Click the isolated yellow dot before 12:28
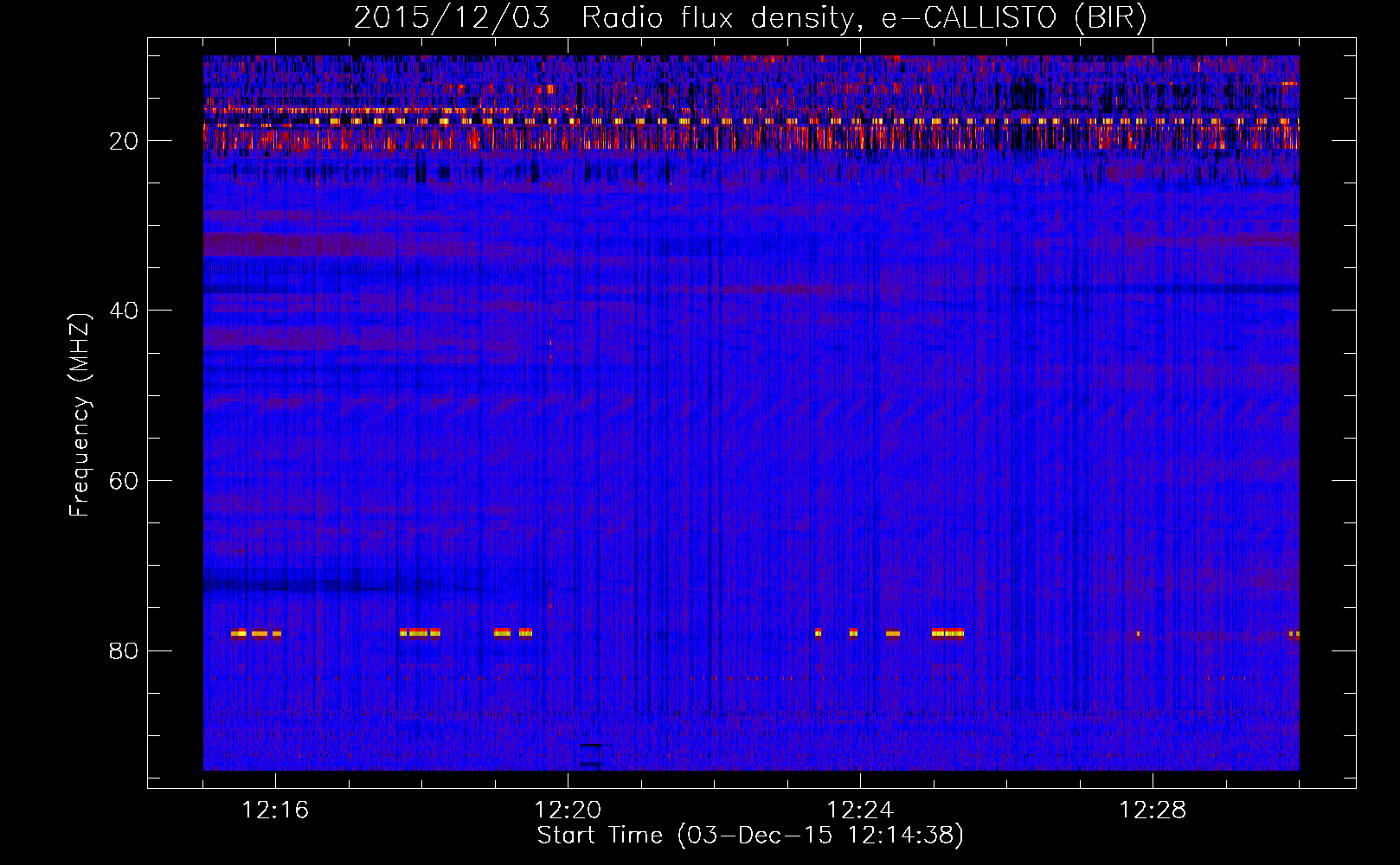The width and height of the screenshot is (1400, 865). tap(1138, 634)
